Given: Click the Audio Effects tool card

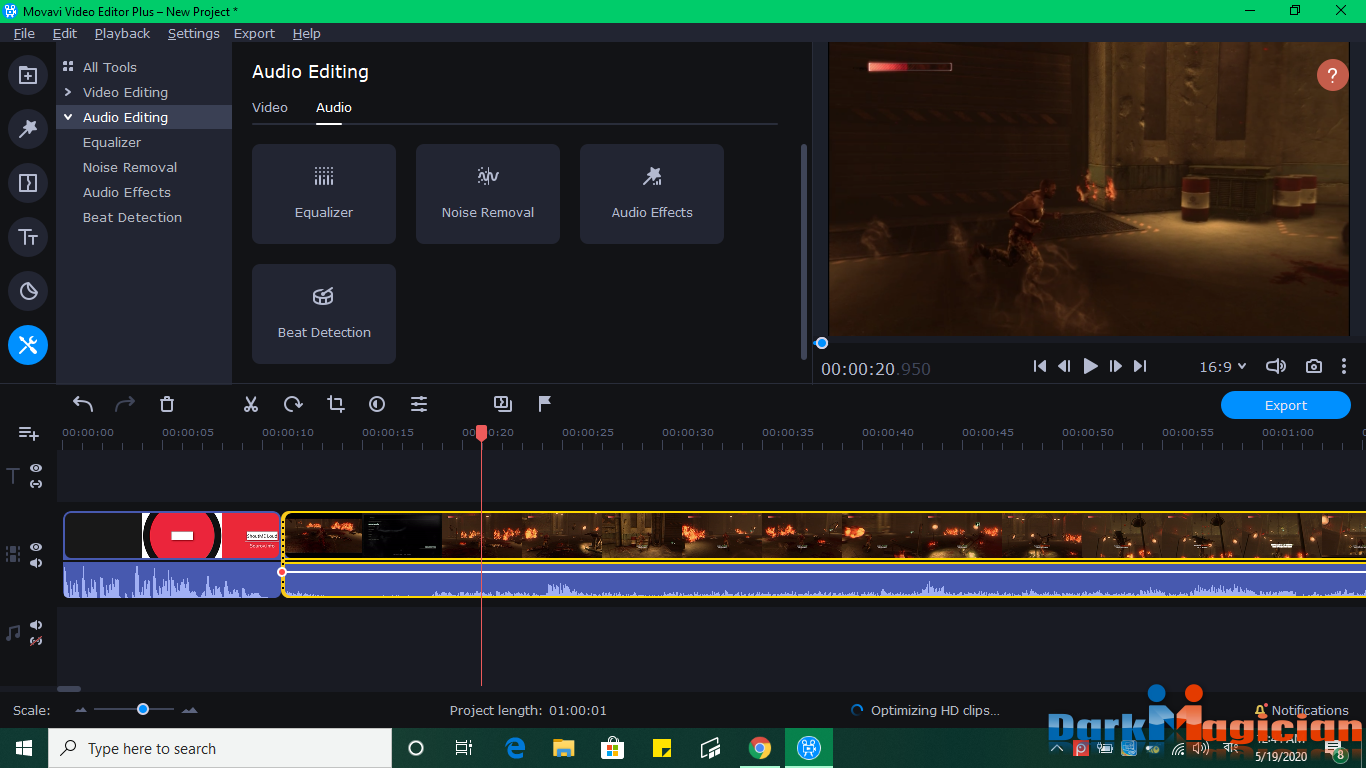Looking at the screenshot, I should (x=652, y=194).
